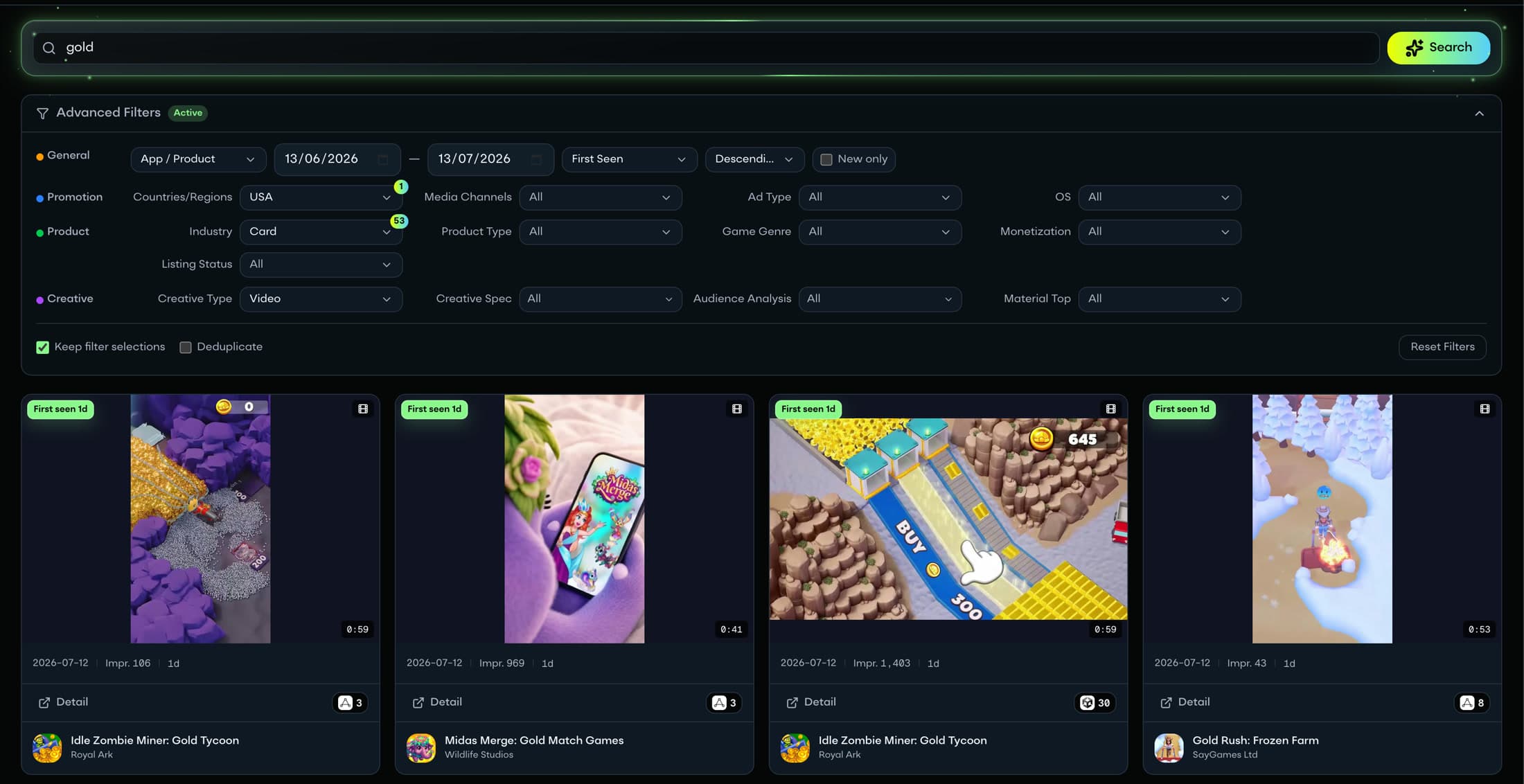This screenshot has height=784, width=1524.
Task: Collapse the Advanced Filters panel chevron
Action: click(1479, 113)
